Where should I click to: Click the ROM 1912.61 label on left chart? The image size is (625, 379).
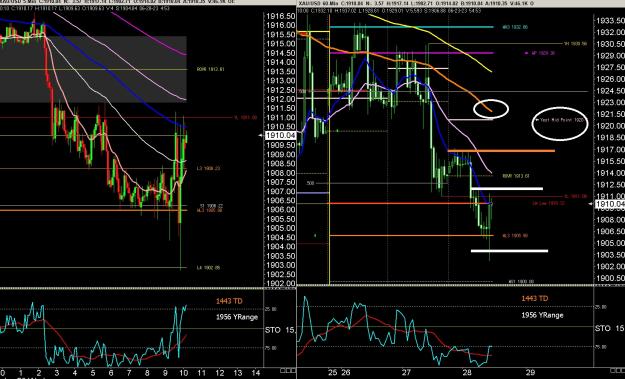(x=210, y=69)
